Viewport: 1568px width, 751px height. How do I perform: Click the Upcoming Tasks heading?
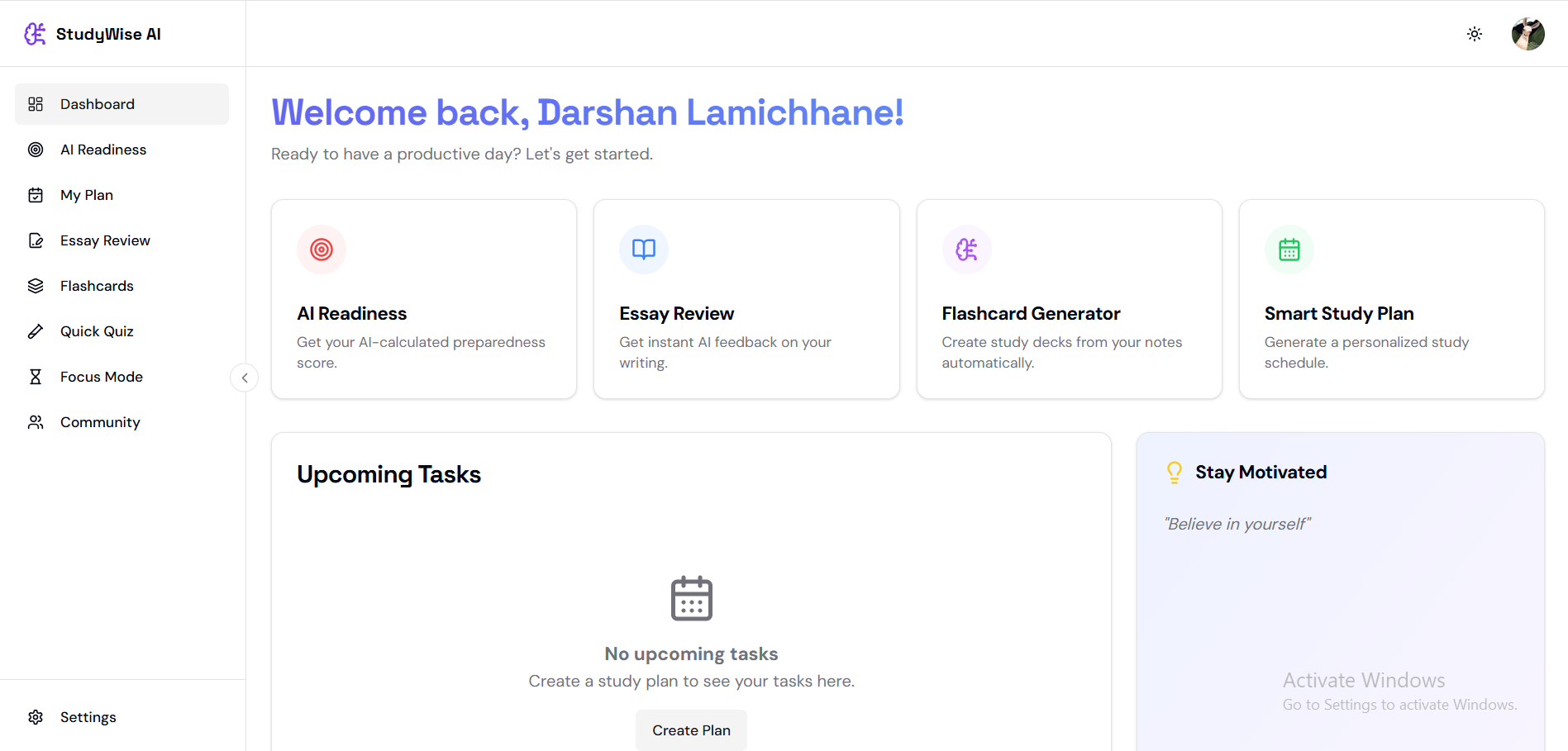pyautogui.click(x=388, y=474)
